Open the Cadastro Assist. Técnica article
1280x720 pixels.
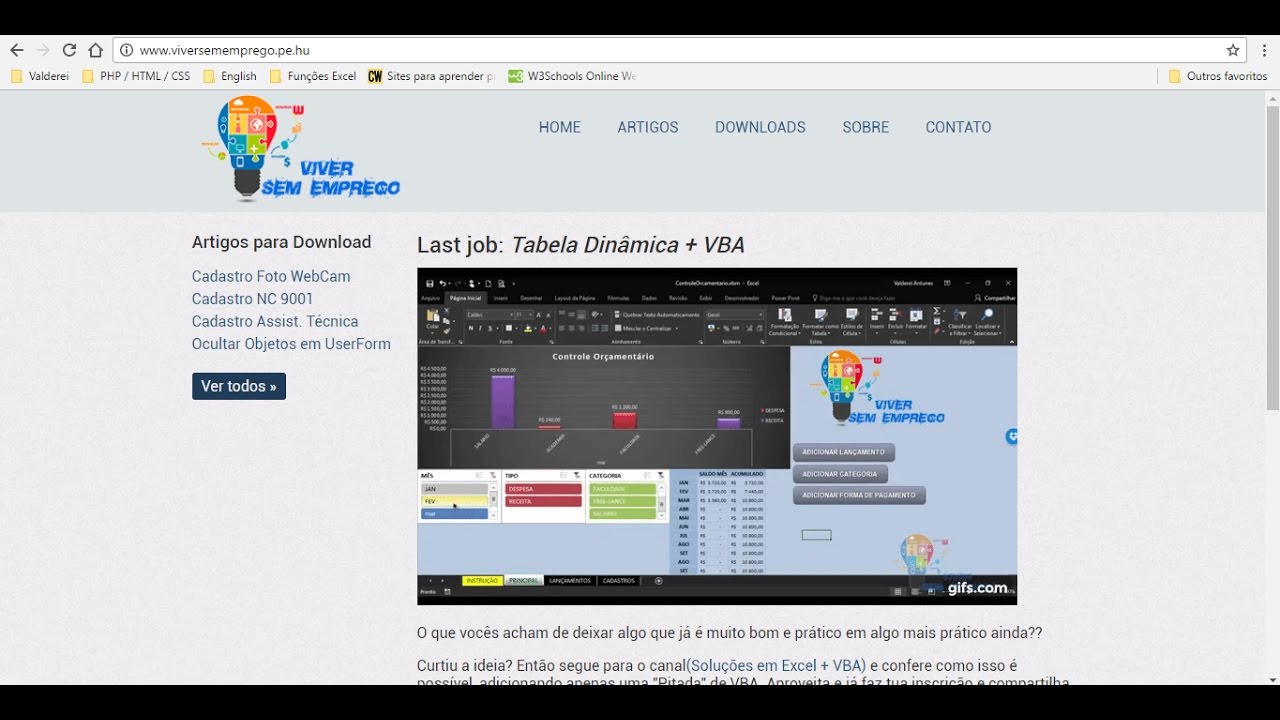[x=275, y=321]
